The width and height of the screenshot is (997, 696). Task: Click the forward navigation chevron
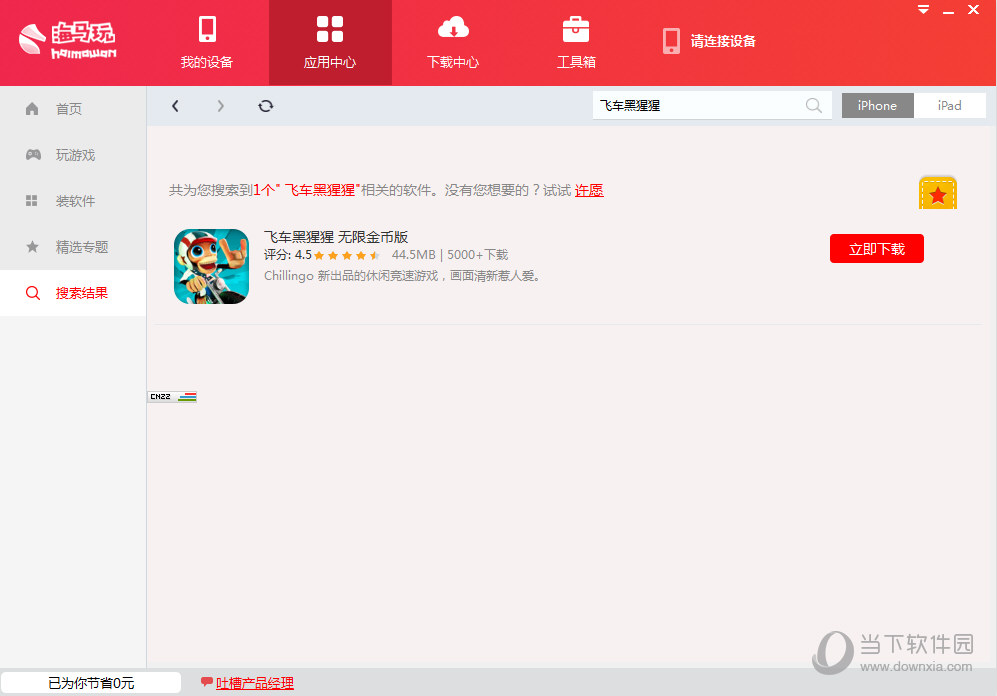pos(220,105)
